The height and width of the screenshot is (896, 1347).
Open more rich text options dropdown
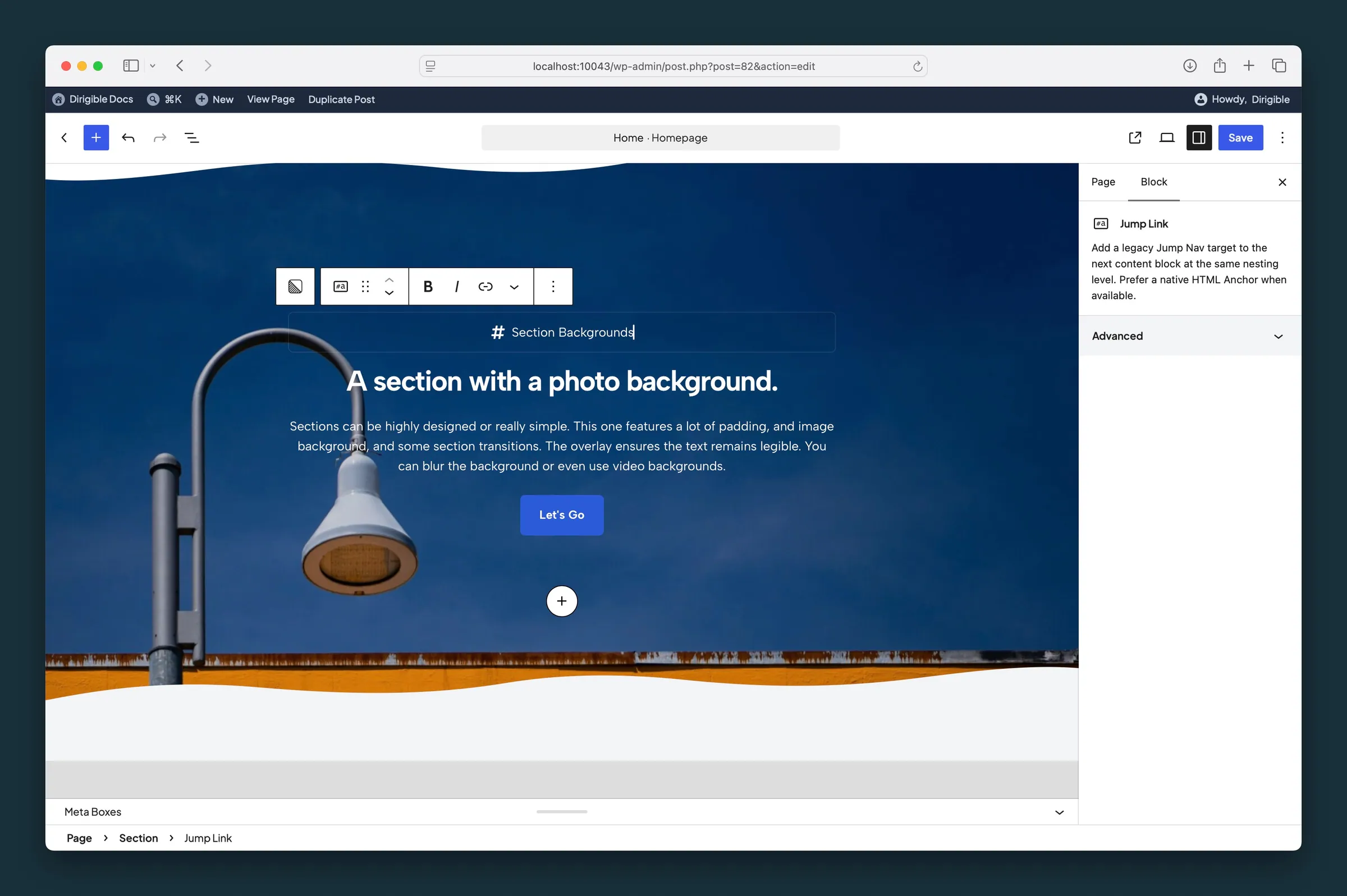click(514, 286)
